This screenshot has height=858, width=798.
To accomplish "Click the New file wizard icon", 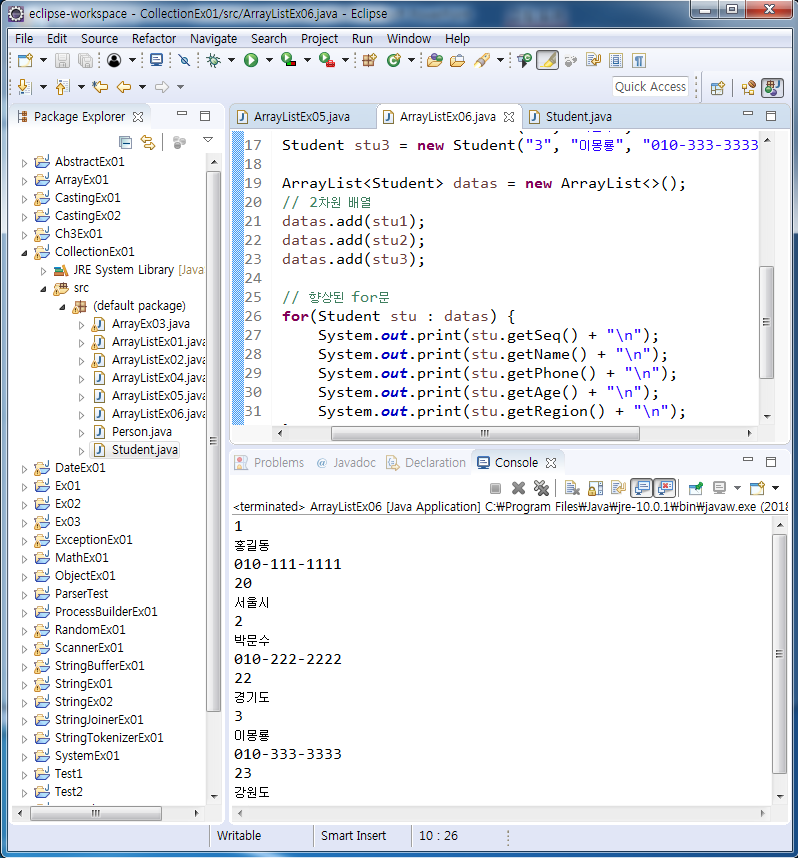I will point(25,60).
